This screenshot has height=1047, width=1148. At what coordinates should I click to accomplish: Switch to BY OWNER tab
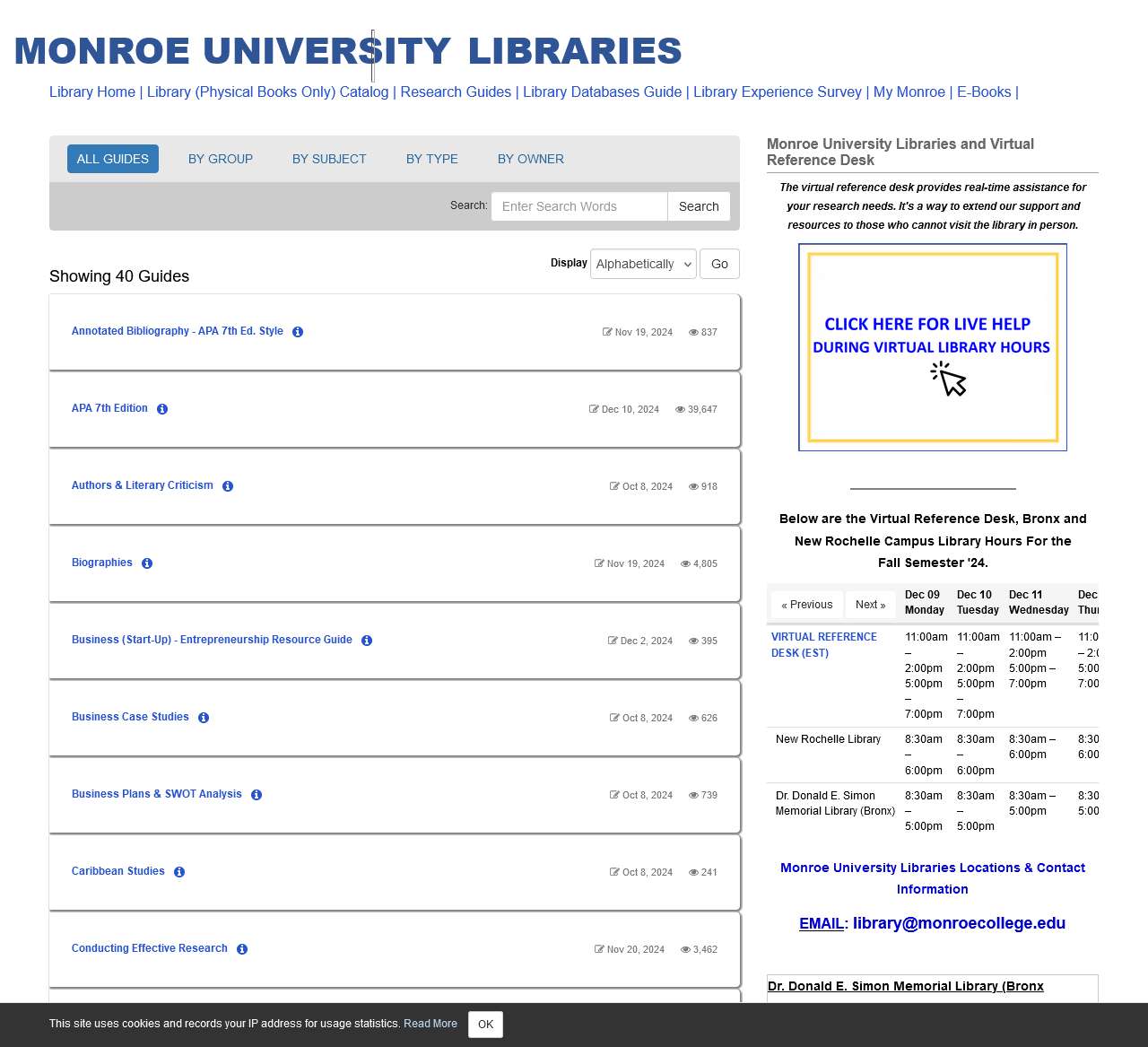pyautogui.click(x=531, y=159)
